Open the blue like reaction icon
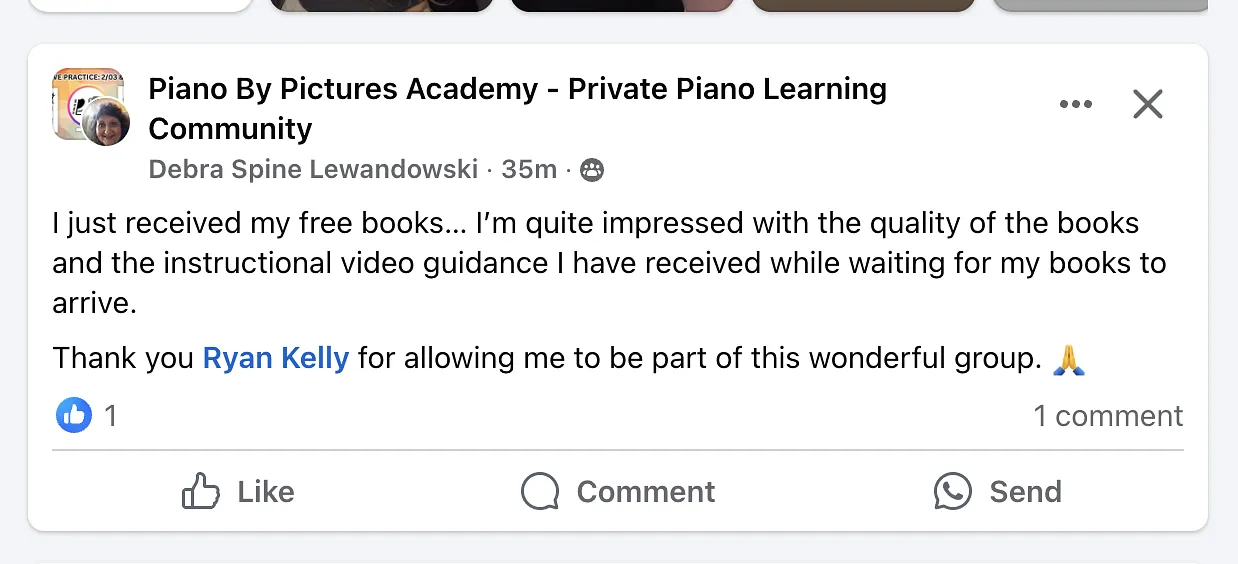 [74, 415]
